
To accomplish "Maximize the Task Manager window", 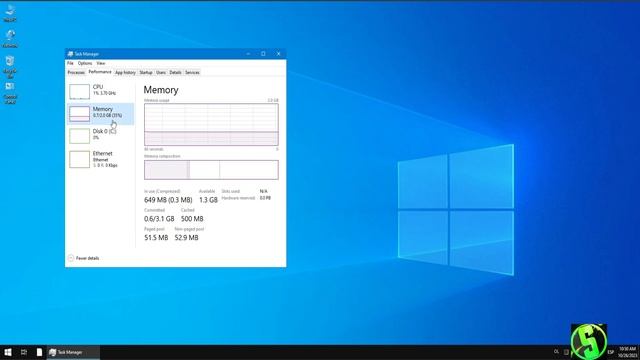I will (x=263, y=54).
